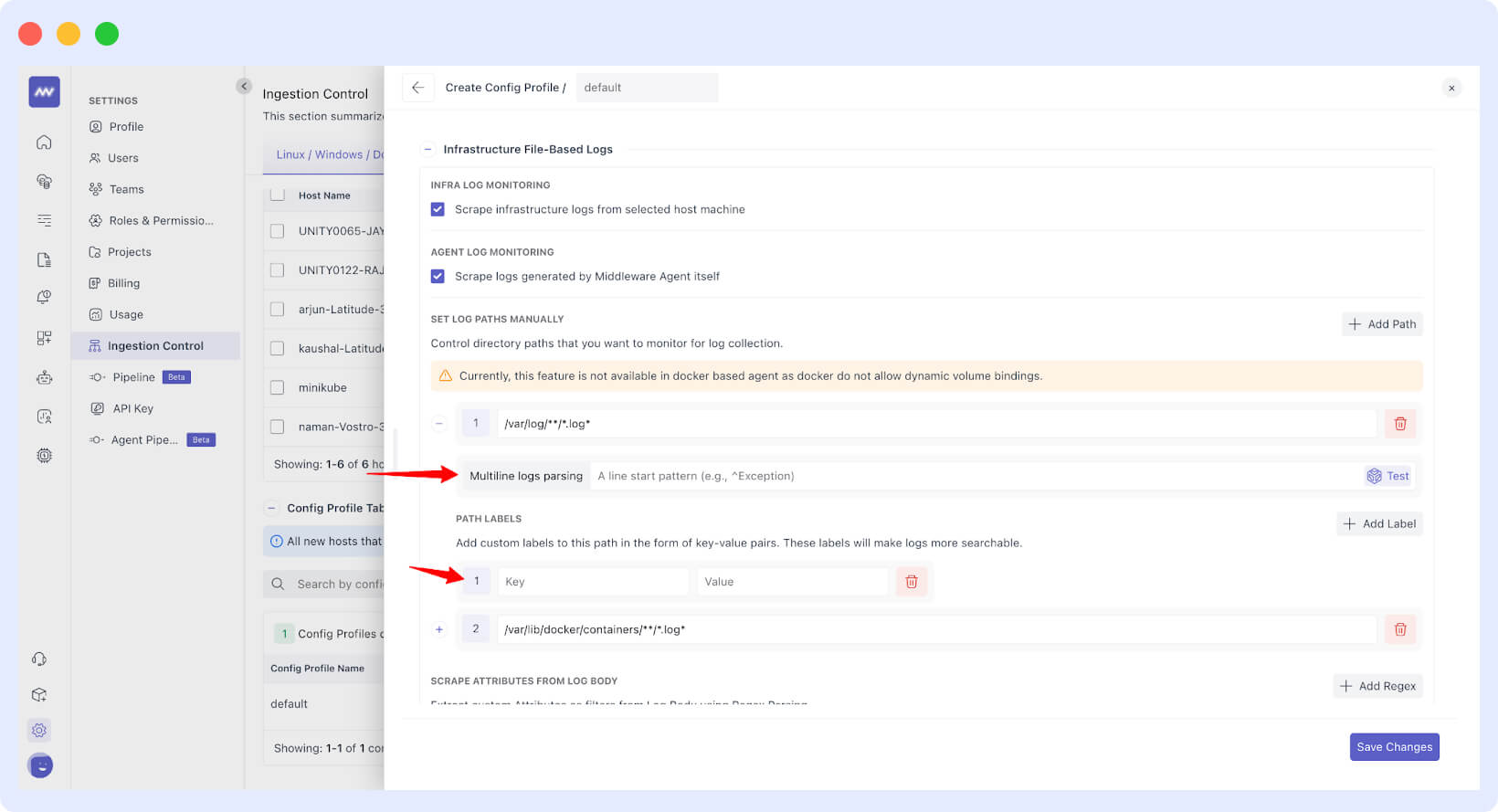The width and height of the screenshot is (1498, 812).
Task: Click the back arrow beside Create Config Profile
Action: [x=417, y=88]
